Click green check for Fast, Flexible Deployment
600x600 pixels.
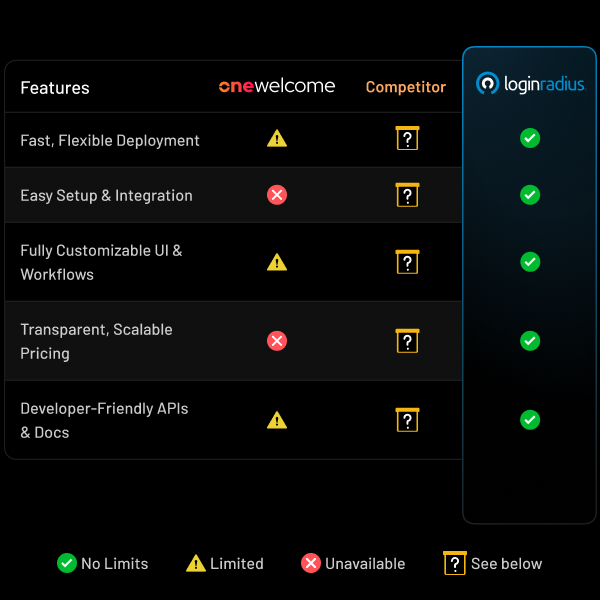[x=530, y=139]
